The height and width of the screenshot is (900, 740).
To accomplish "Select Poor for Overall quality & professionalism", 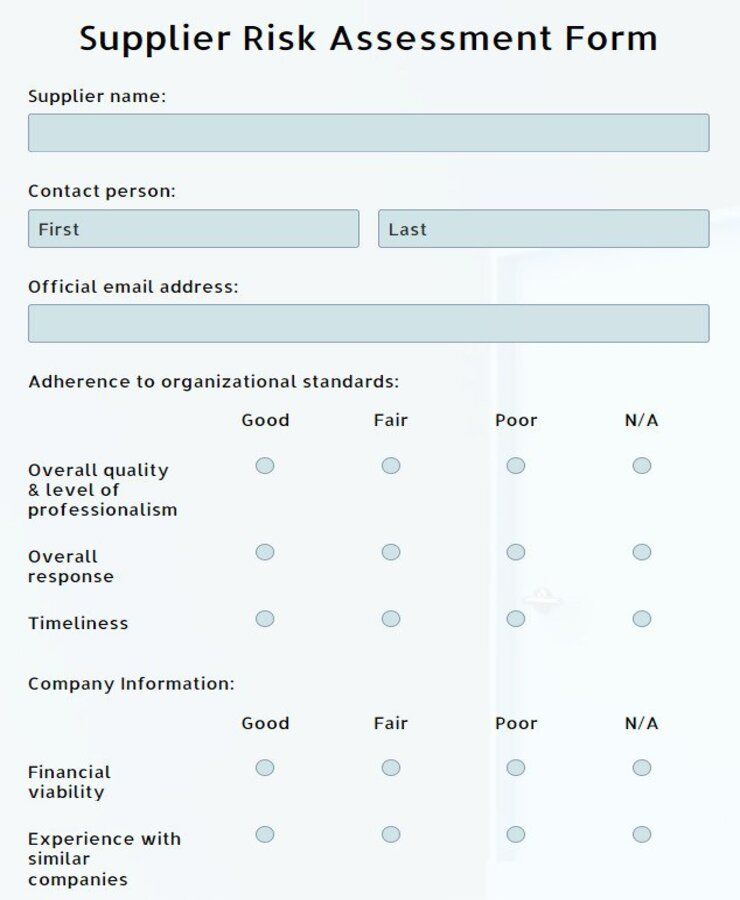I will coord(515,464).
